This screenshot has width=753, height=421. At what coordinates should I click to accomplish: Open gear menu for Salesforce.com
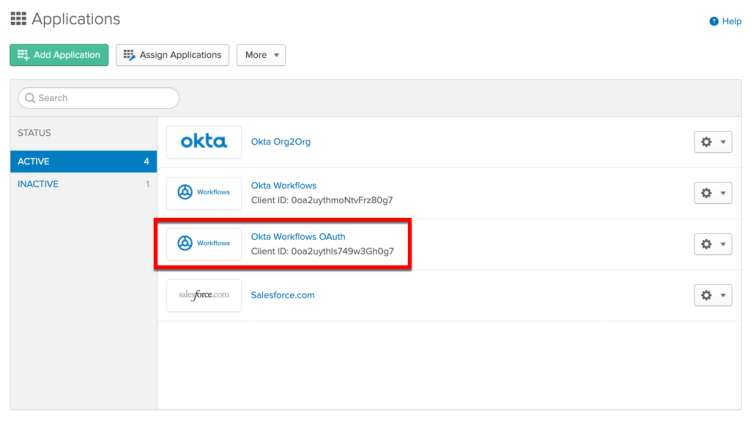[x=713, y=295]
